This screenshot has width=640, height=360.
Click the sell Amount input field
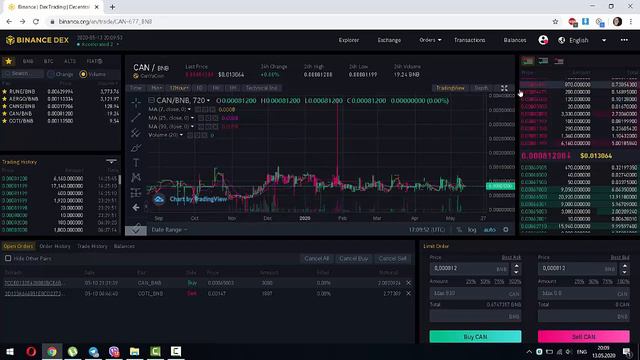(584, 293)
